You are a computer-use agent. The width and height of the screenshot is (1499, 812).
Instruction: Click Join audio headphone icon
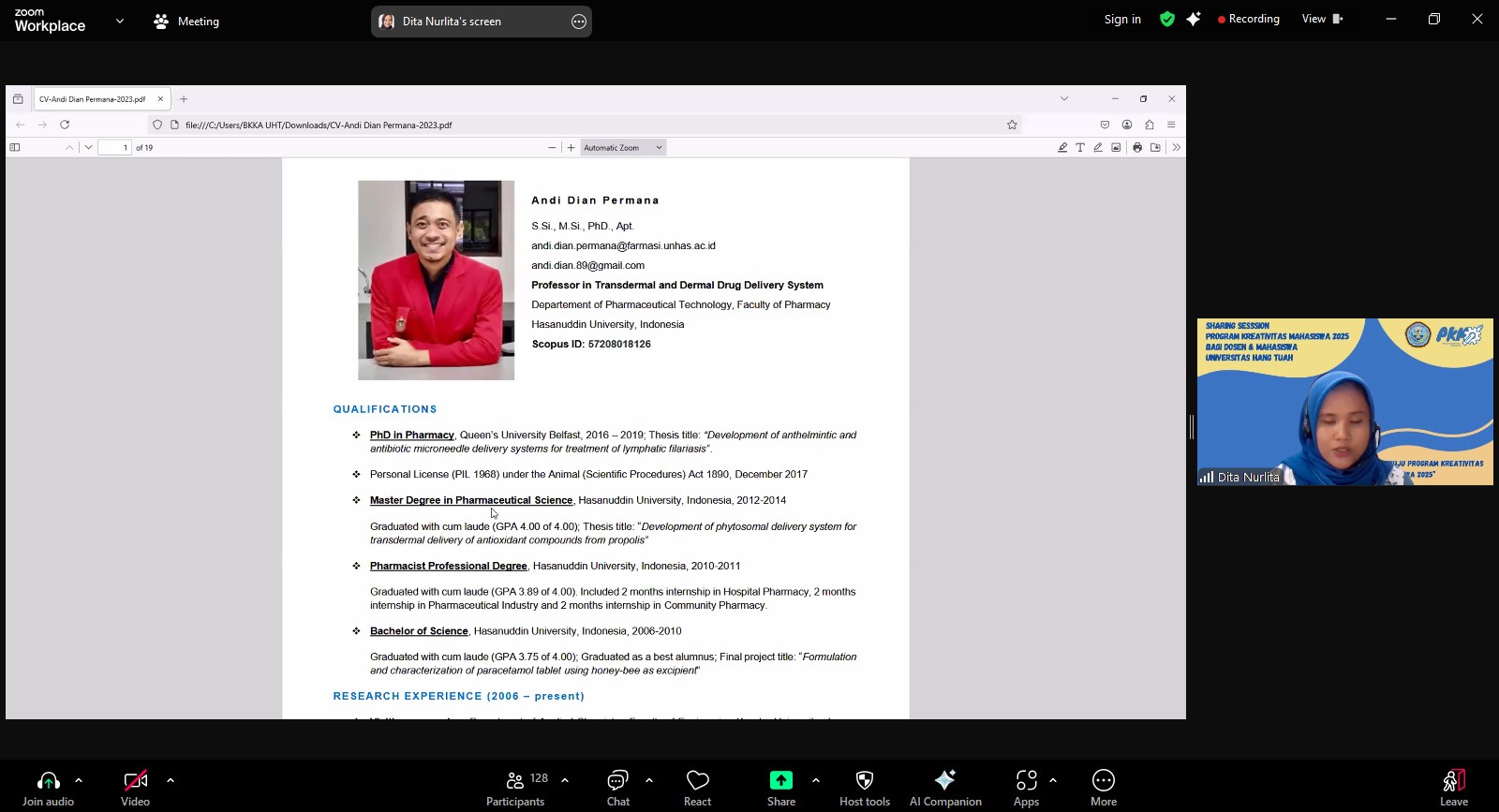(x=48, y=781)
